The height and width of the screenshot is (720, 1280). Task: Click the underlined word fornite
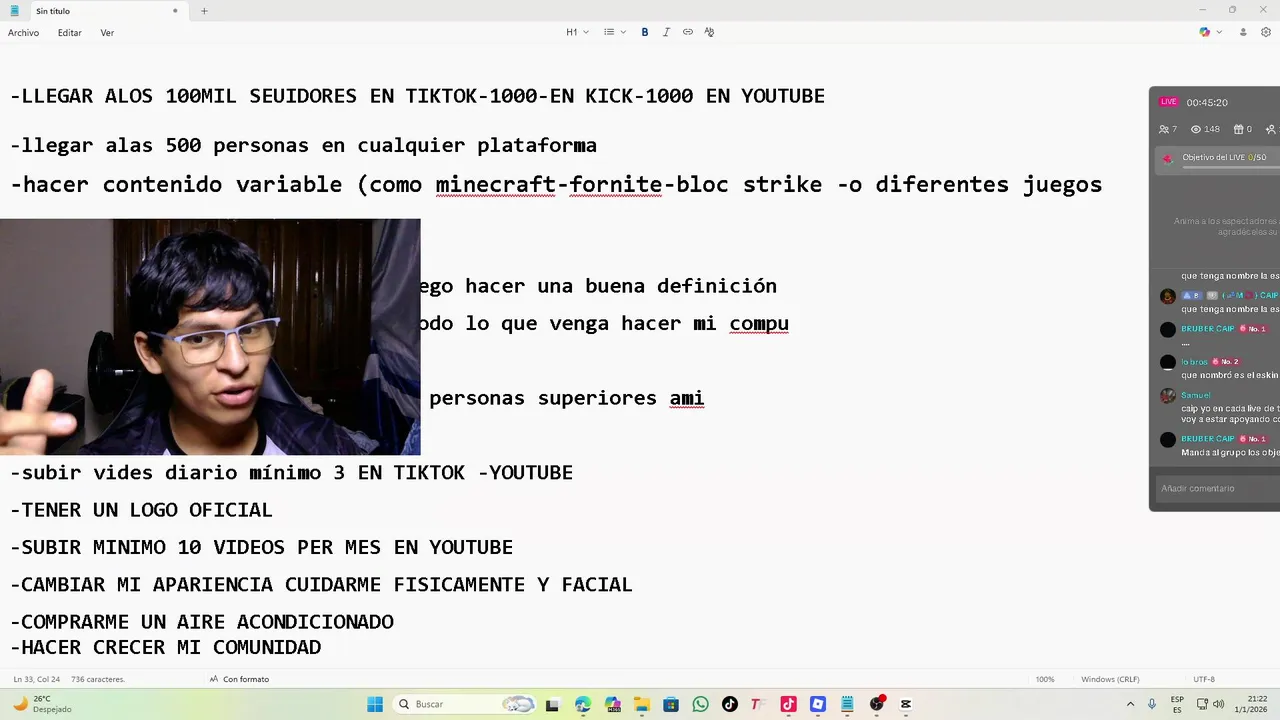pos(615,185)
